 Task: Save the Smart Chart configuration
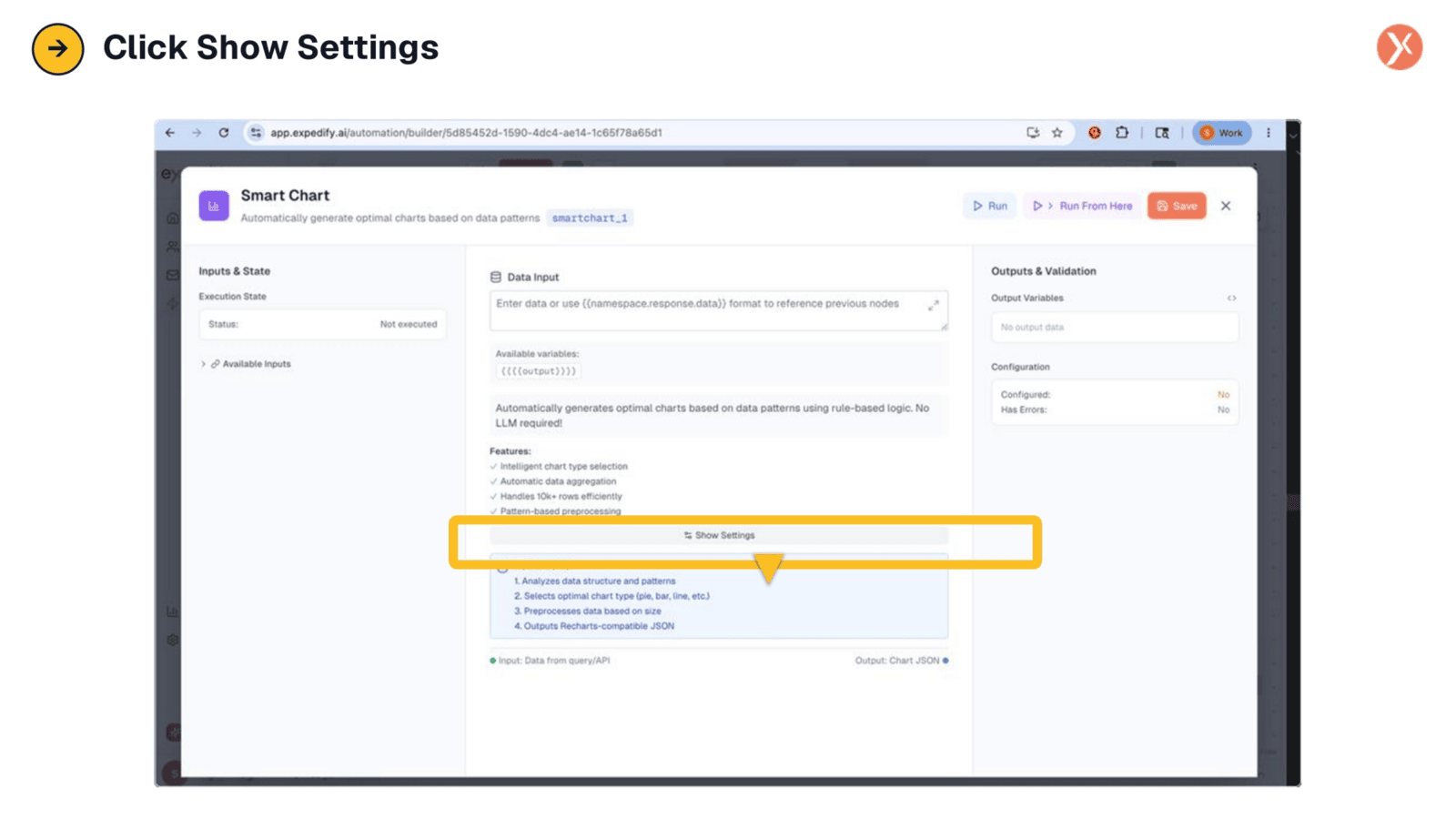coord(1177,206)
